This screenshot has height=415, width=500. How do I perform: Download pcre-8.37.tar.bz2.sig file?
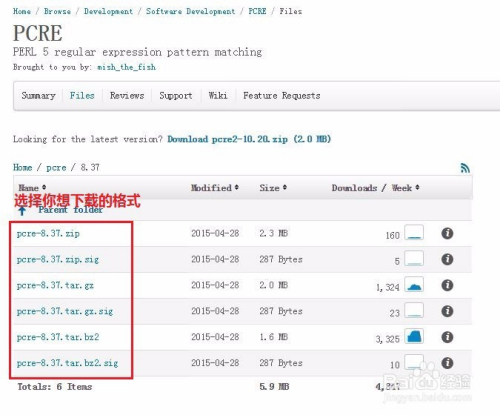pos(67,363)
